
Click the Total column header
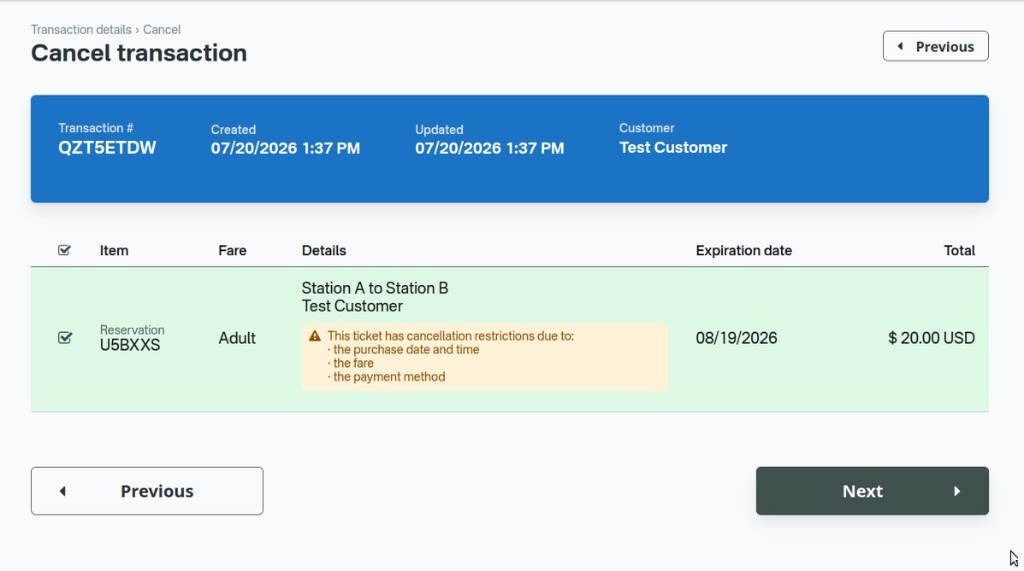[959, 250]
